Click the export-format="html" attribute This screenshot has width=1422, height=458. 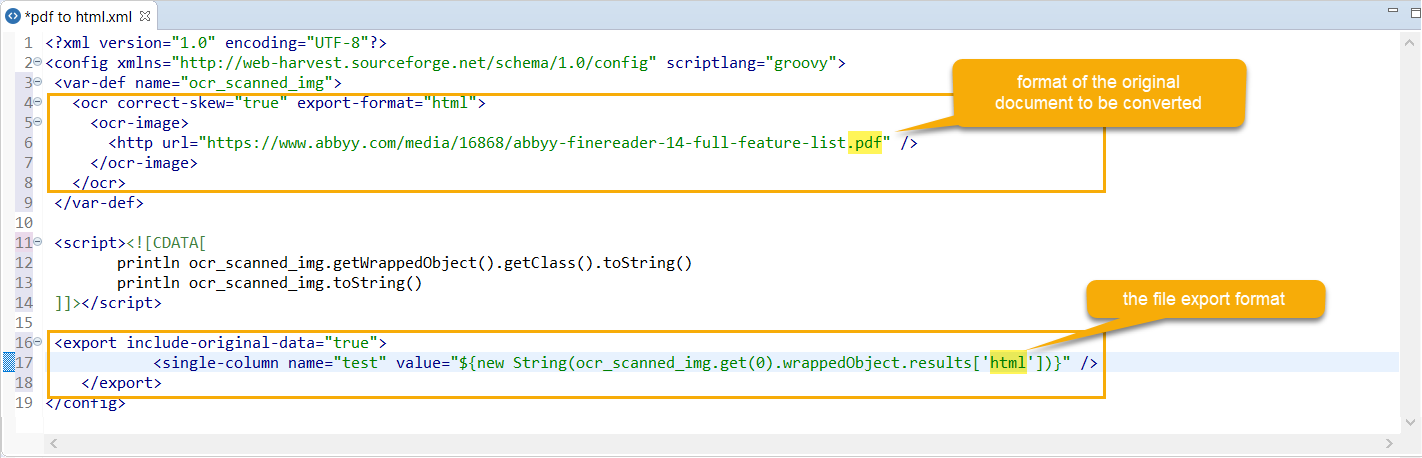tap(387, 103)
